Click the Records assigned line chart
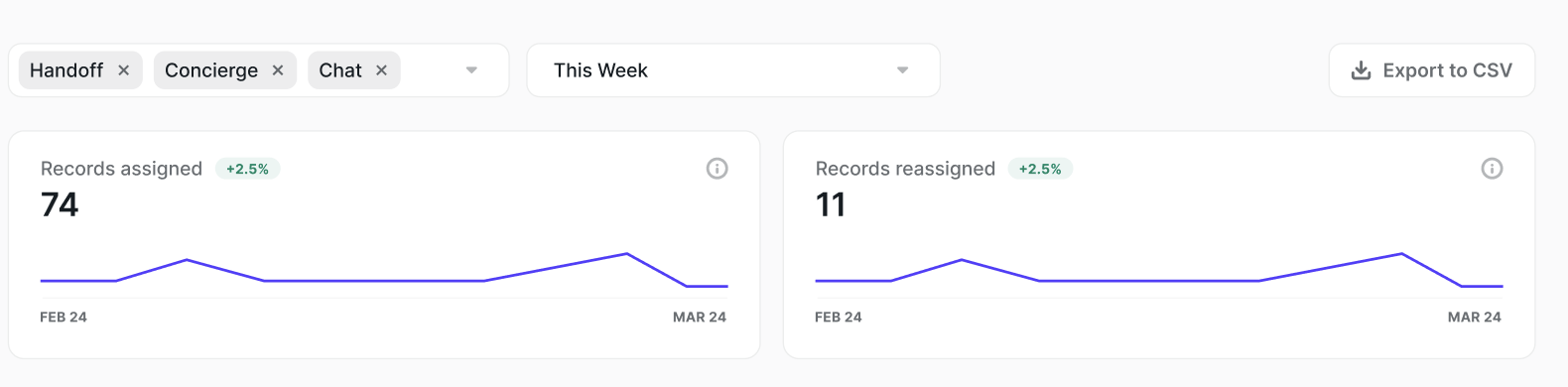Screen dimensions: 1568x387 384,271
